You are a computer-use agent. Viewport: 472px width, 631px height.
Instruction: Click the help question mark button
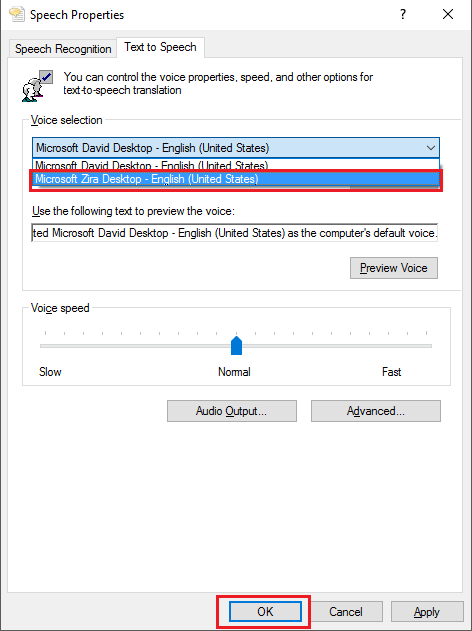403,15
